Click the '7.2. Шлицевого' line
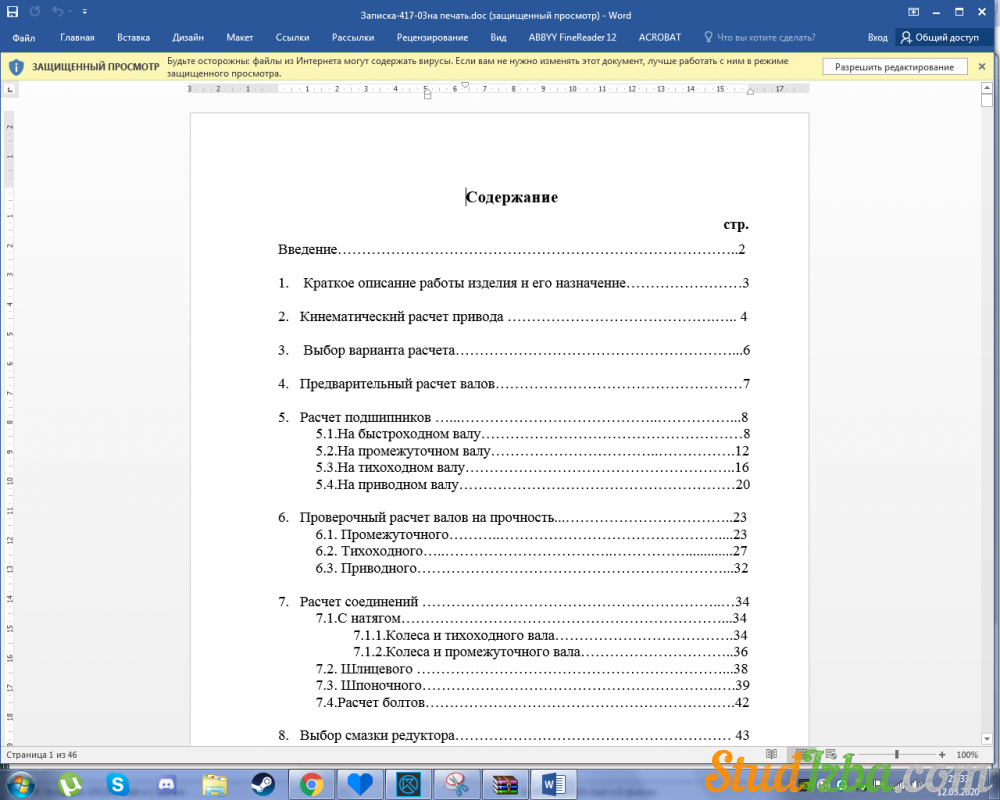The image size is (1000, 800). coord(531,669)
